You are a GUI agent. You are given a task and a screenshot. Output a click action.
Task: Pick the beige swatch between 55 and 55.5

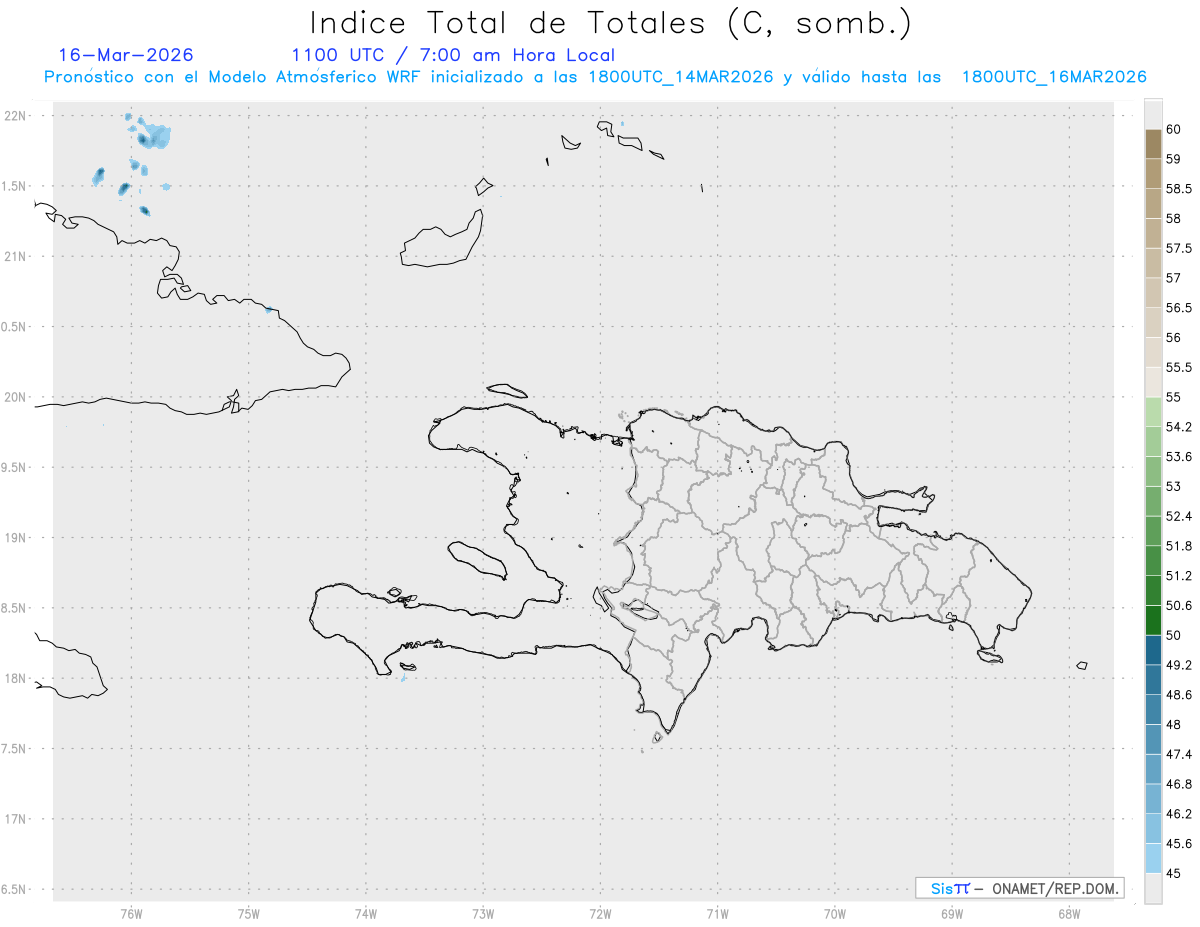tap(1153, 382)
